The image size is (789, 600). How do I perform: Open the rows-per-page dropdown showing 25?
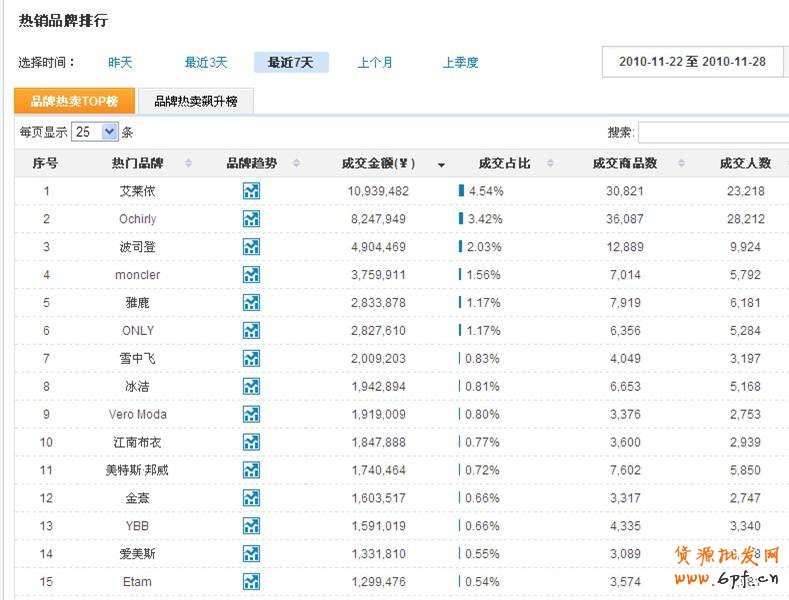(x=95, y=132)
